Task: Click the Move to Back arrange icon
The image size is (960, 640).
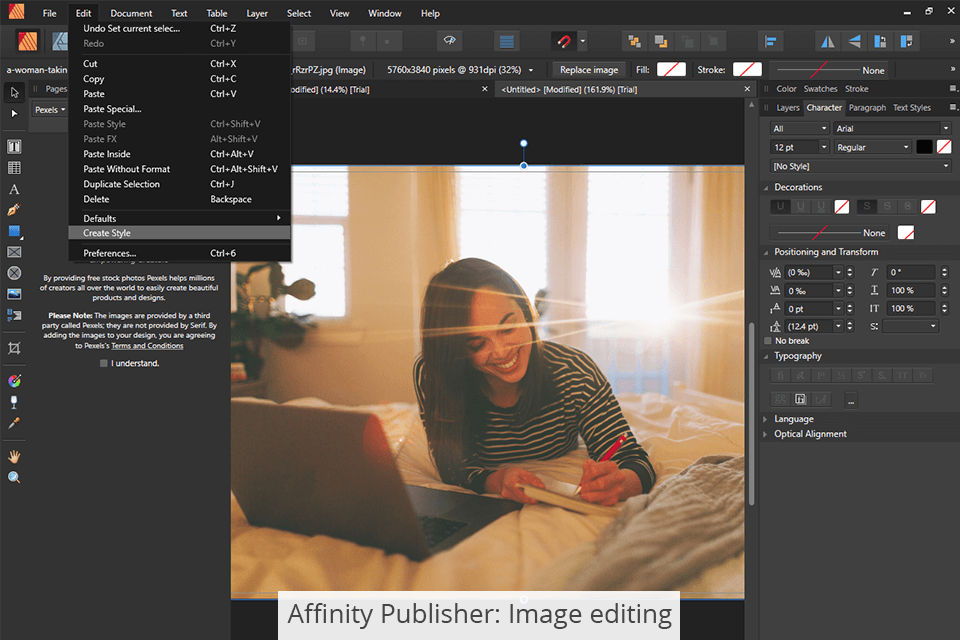Action: [x=634, y=41]
